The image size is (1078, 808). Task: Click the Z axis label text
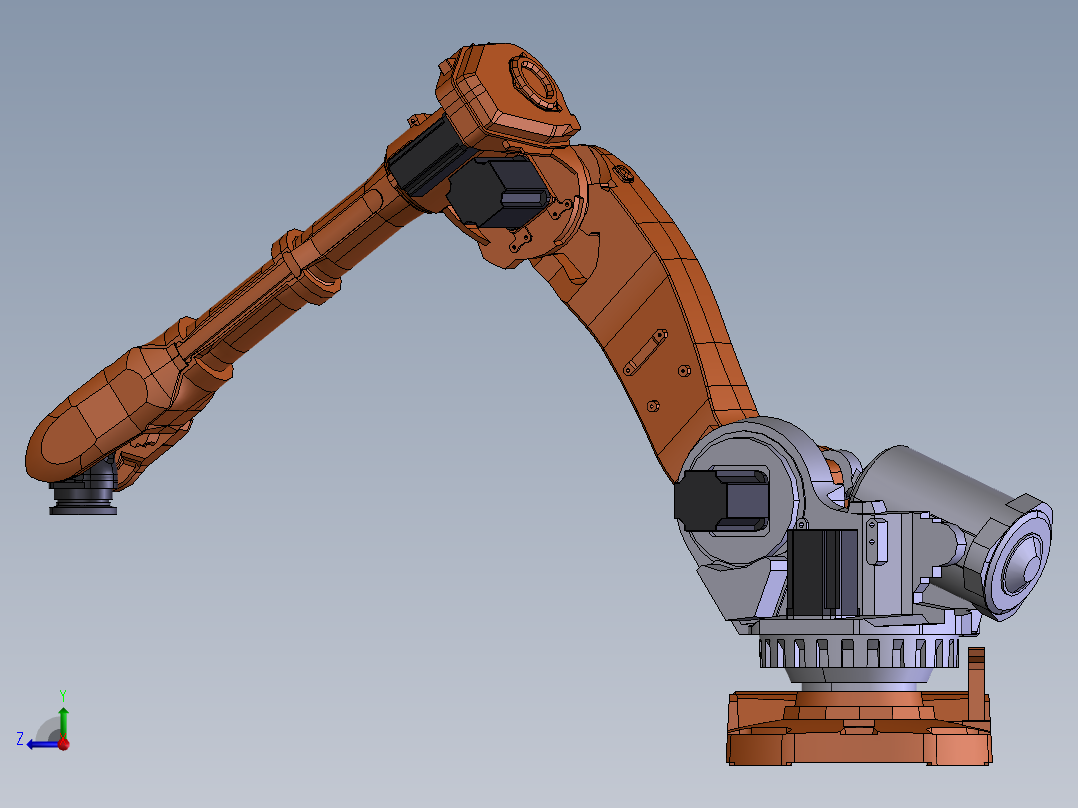(19, 740)
